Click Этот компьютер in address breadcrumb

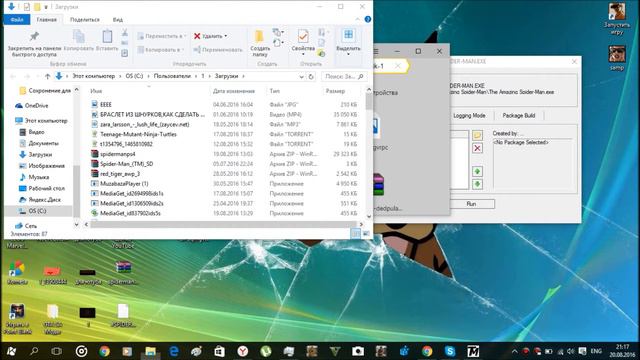[93, 76]
